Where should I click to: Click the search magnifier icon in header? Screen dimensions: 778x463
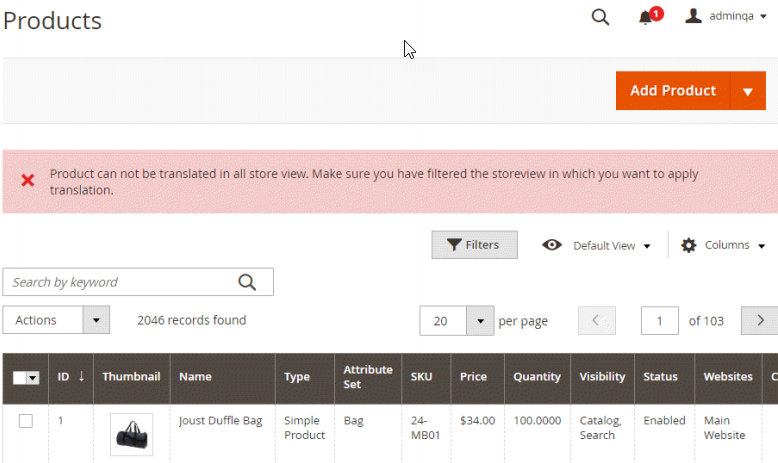[x=600, y=17]
